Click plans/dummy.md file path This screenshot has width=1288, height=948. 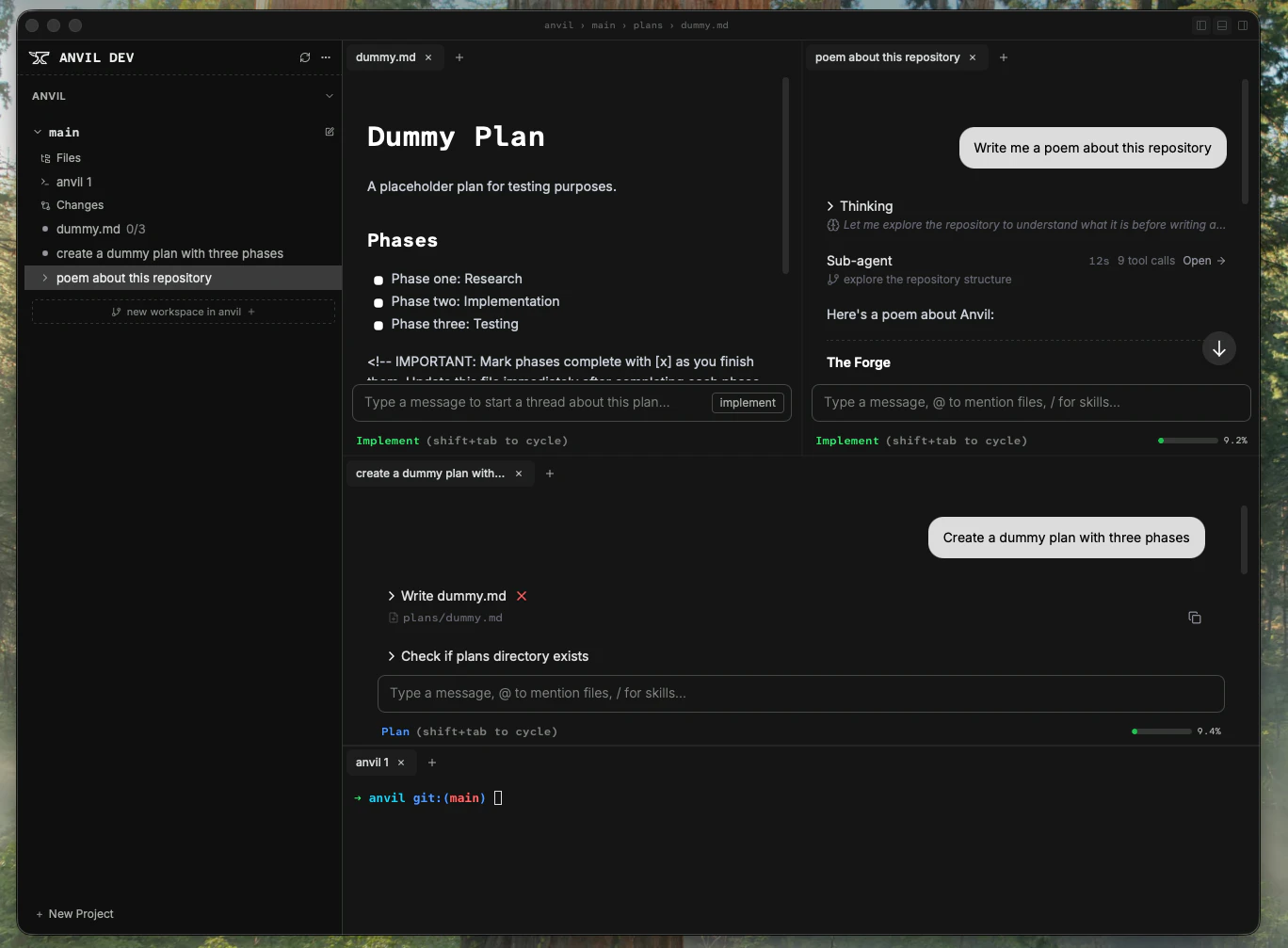coord(453,619)
